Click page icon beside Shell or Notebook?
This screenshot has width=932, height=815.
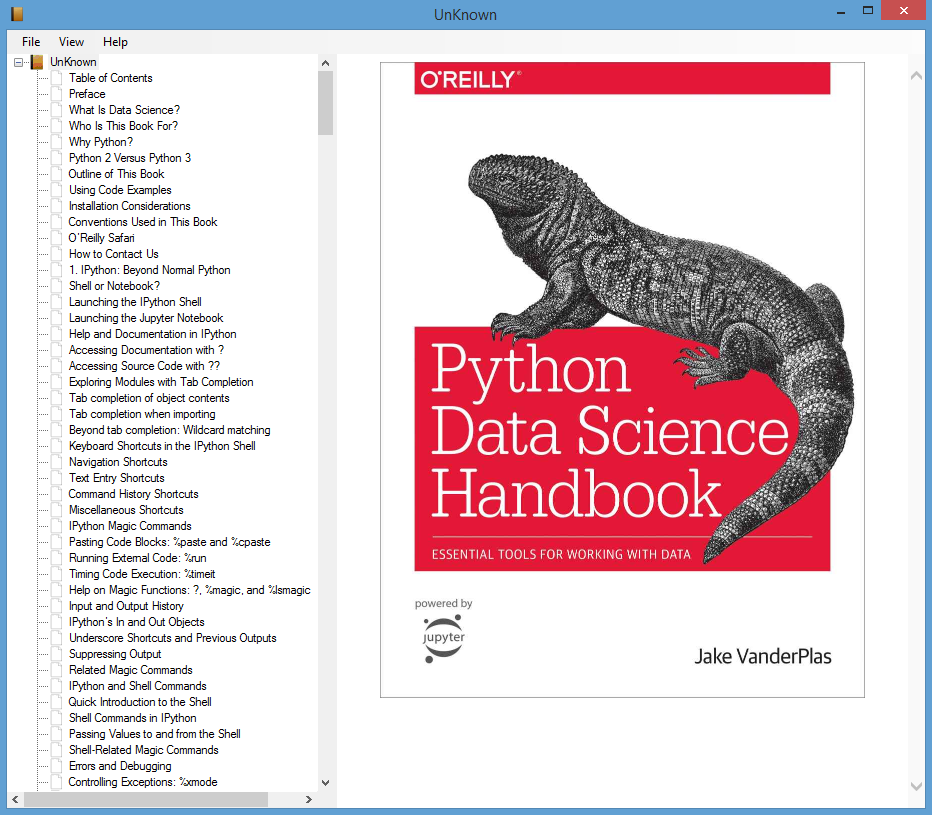[56, 286]
